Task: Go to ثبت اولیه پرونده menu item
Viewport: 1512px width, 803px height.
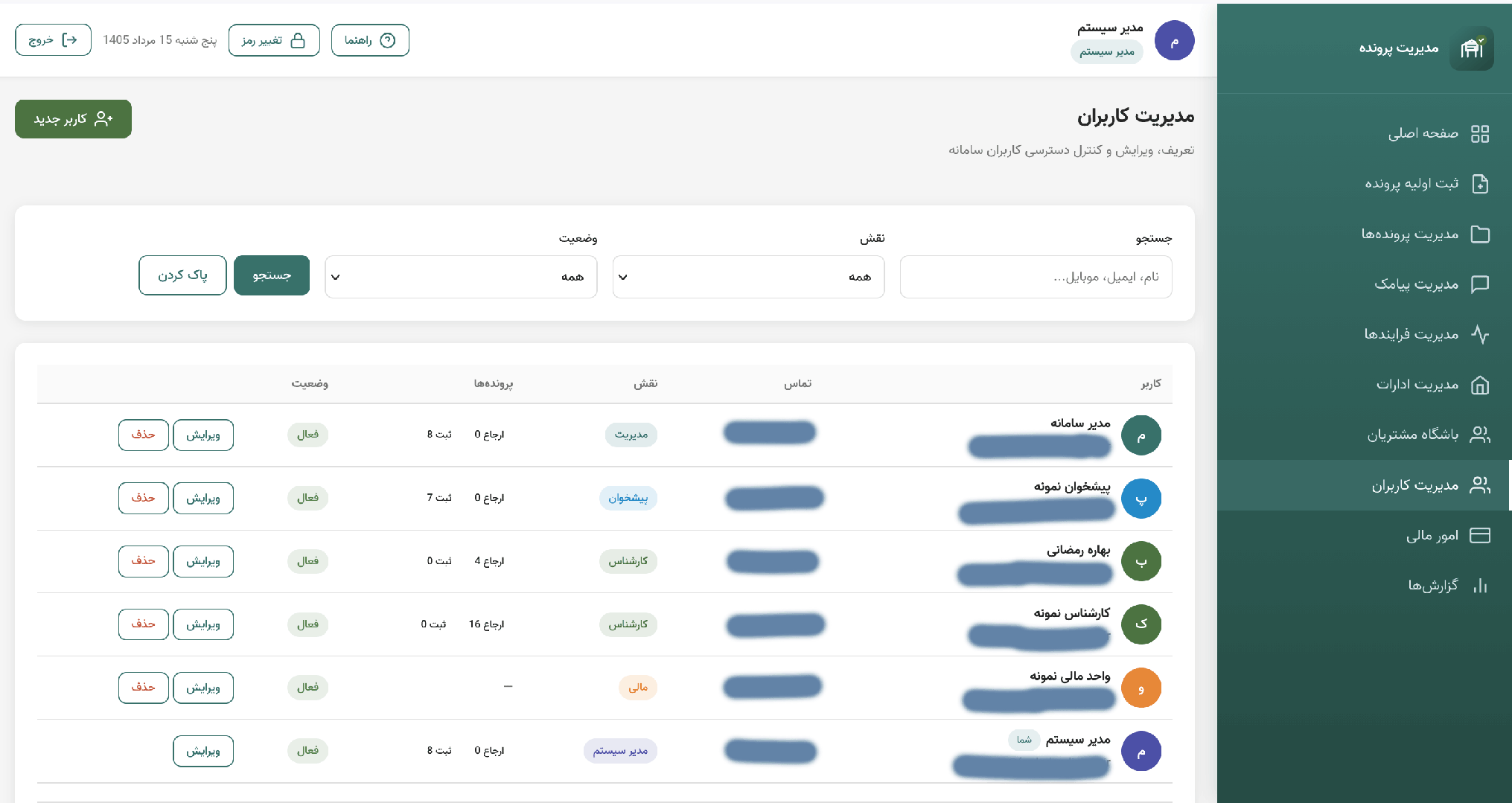Action: [x=1364, y=184]
